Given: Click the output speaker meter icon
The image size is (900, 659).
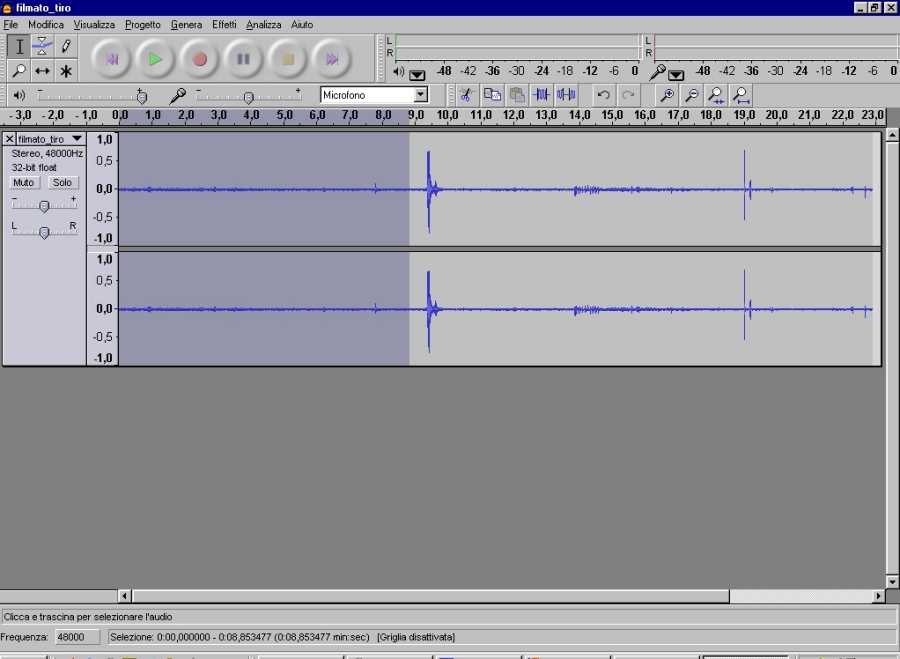Looking at the screenshot, I should click(398, 72).
